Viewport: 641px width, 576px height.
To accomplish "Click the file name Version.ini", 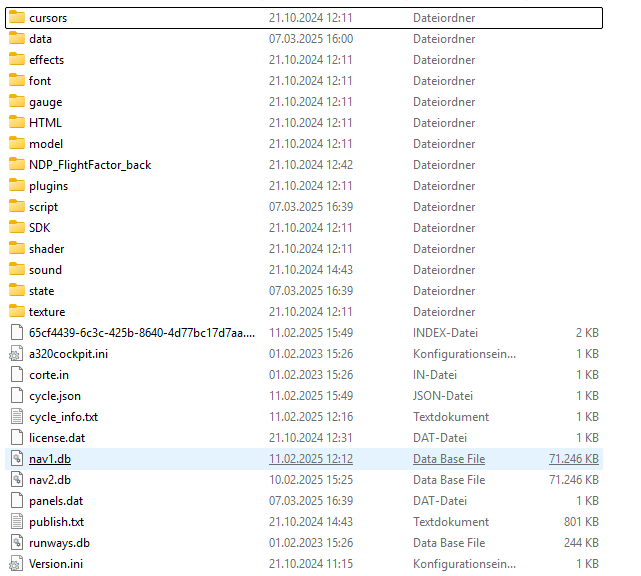I will pos(56,564).
